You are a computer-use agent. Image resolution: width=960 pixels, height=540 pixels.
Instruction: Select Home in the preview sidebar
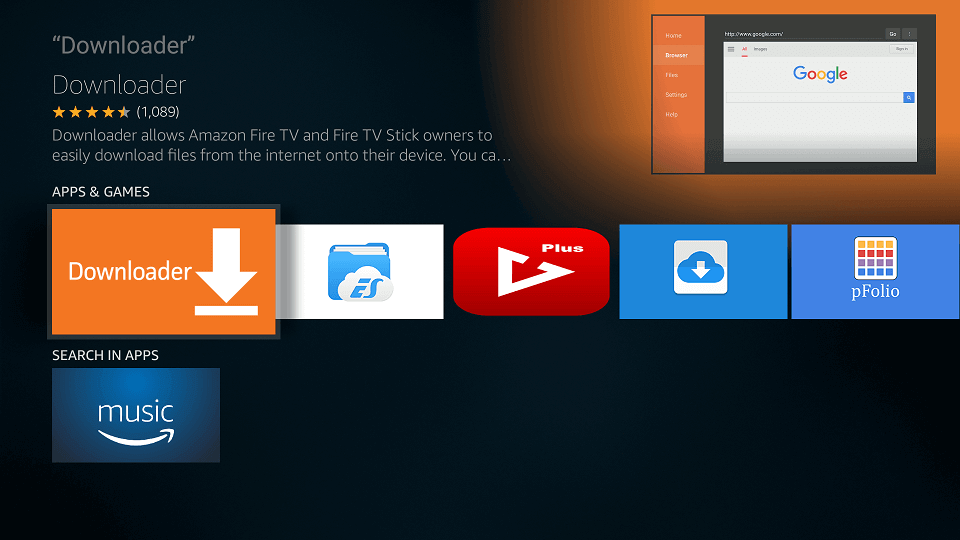click(x=673, y=36)
